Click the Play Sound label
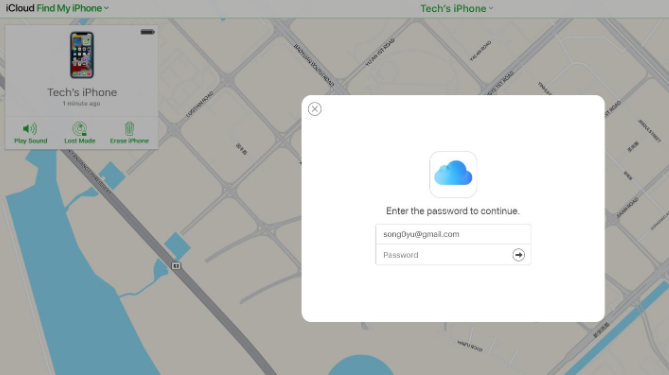 pos(31,141)
